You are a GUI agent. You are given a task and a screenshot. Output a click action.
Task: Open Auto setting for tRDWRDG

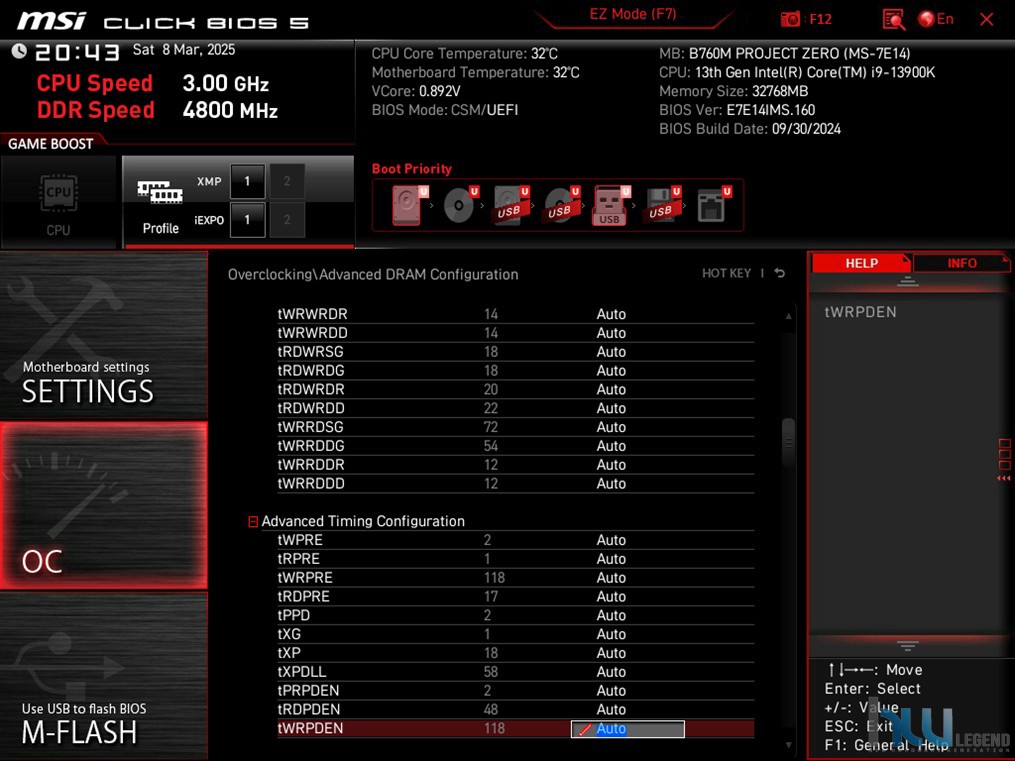610,370
